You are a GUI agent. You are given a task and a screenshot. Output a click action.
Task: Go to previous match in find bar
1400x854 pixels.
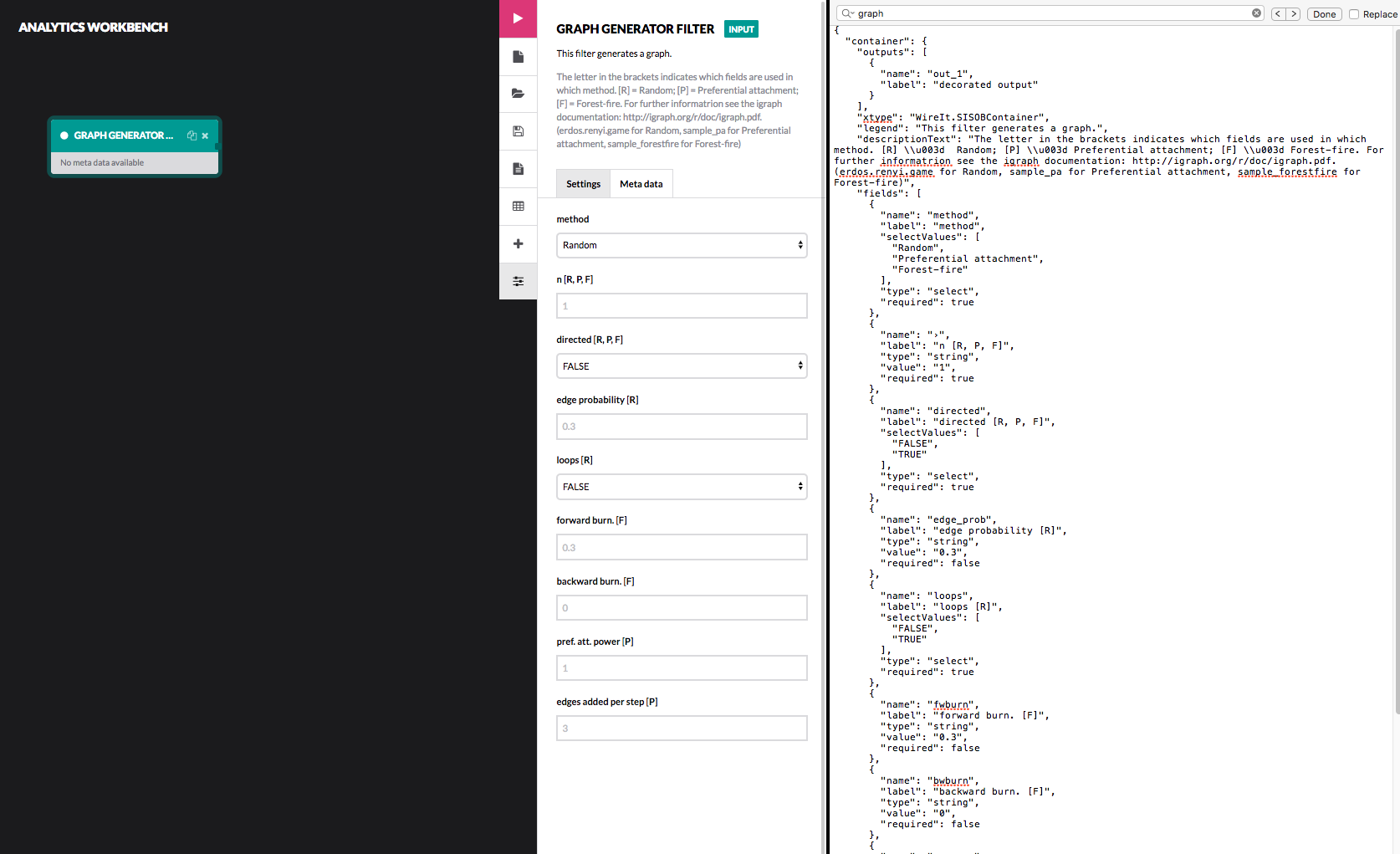(x=1278, y=14)
